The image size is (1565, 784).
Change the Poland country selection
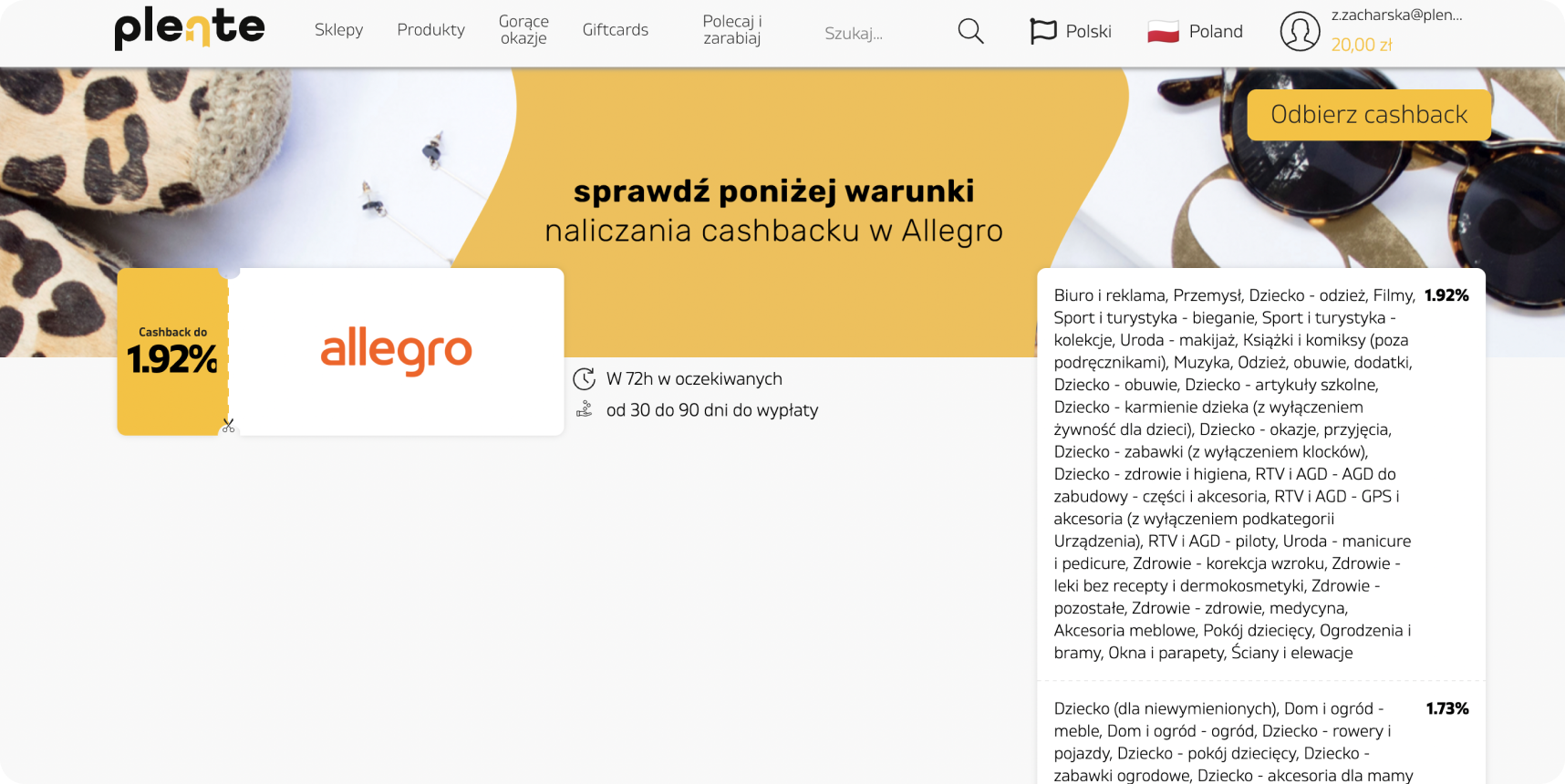(x=1216, y=31)
